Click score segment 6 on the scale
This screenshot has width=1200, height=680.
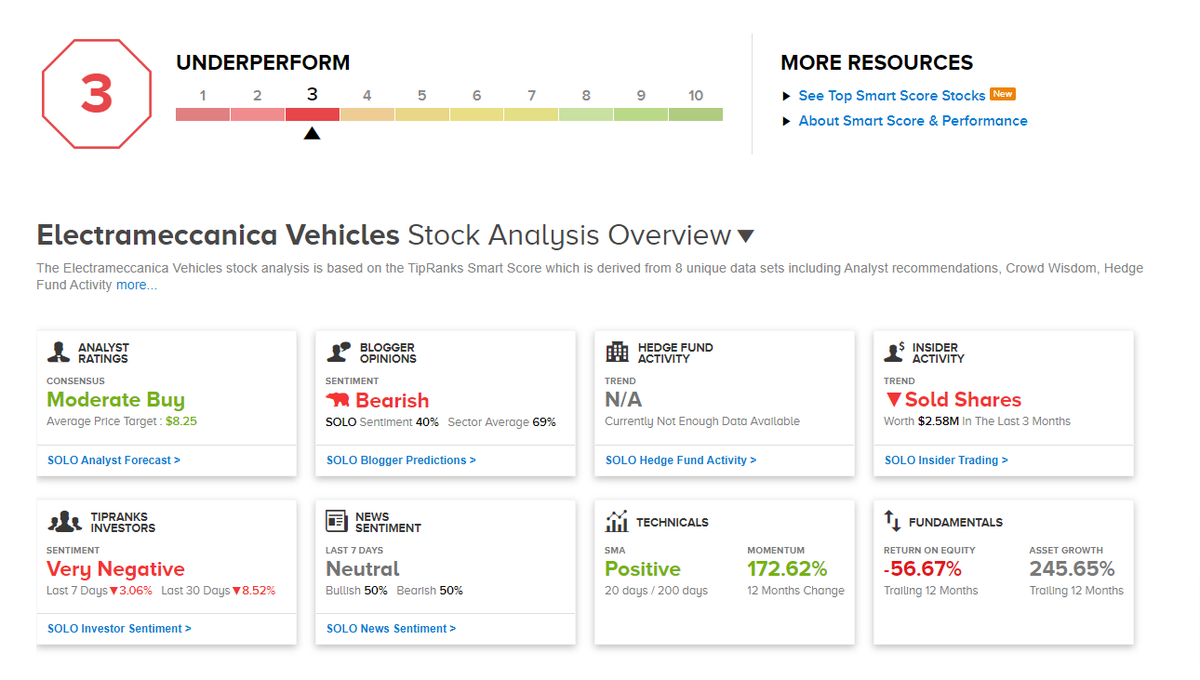tap(477, 115)
